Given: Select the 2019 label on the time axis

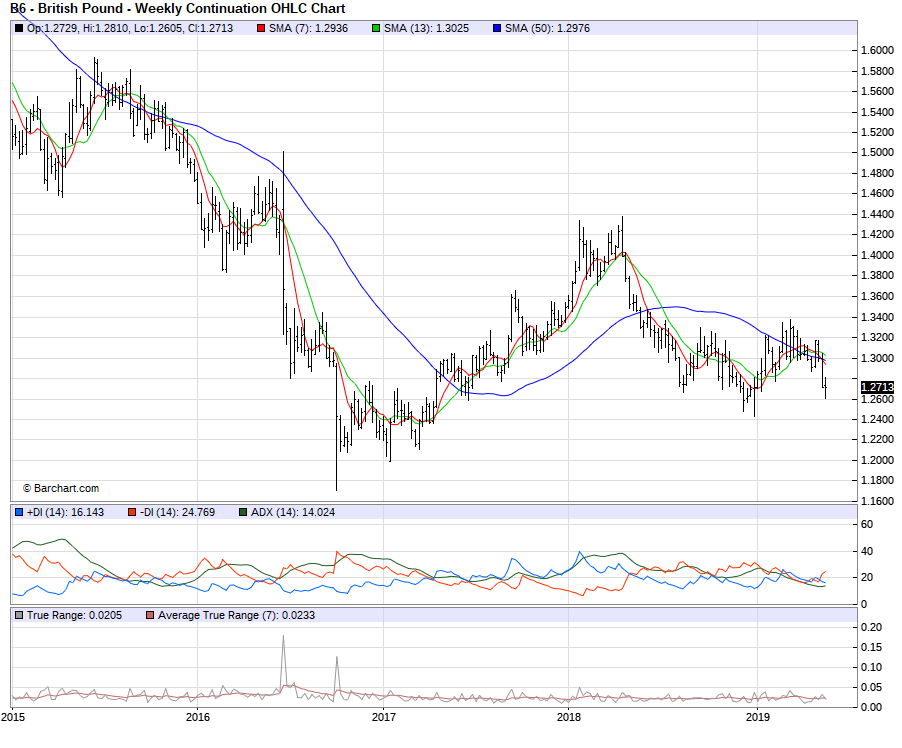Looking at the screenshot, I should tap(759, 717).
